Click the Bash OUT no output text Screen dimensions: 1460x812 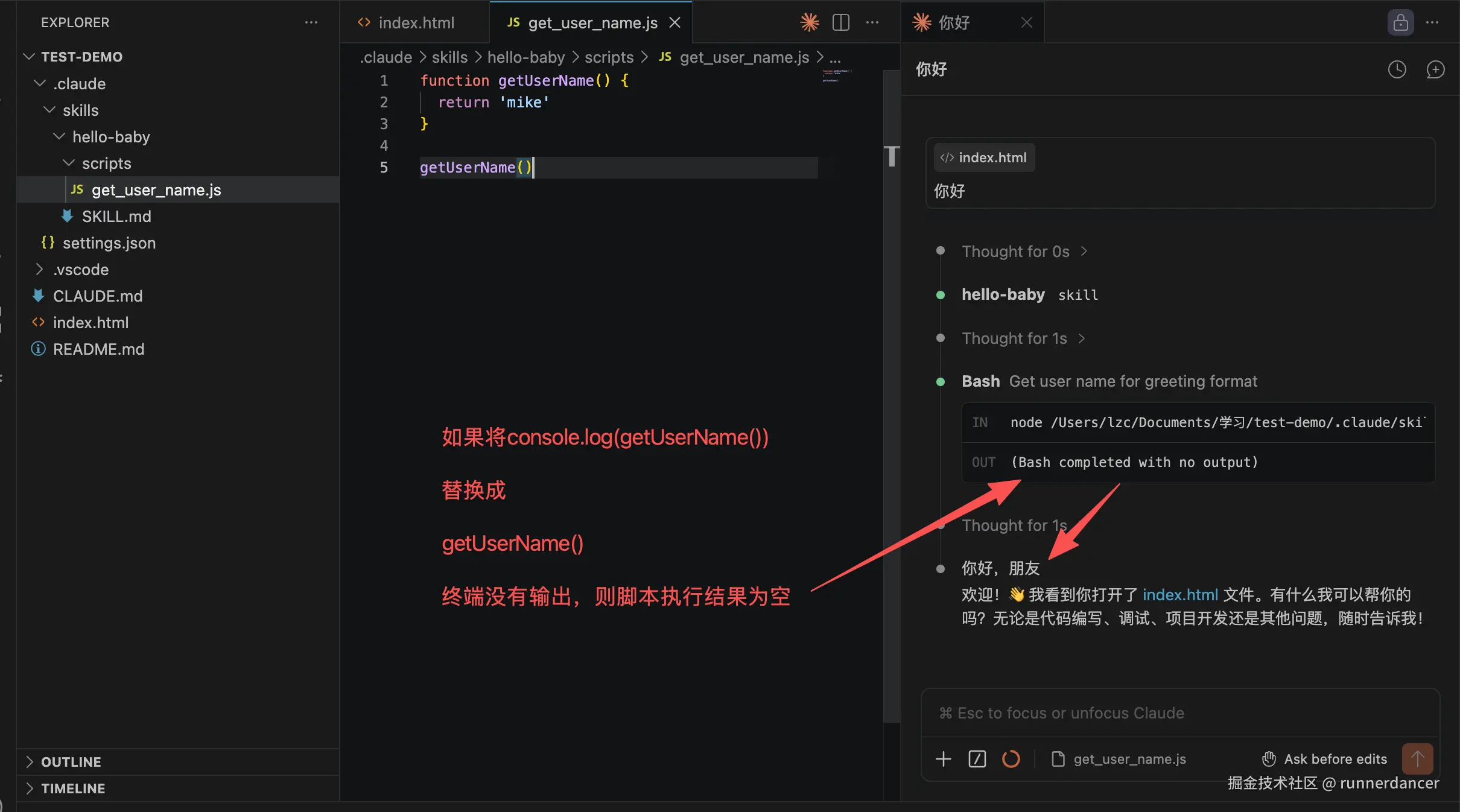coord(1134,462)
